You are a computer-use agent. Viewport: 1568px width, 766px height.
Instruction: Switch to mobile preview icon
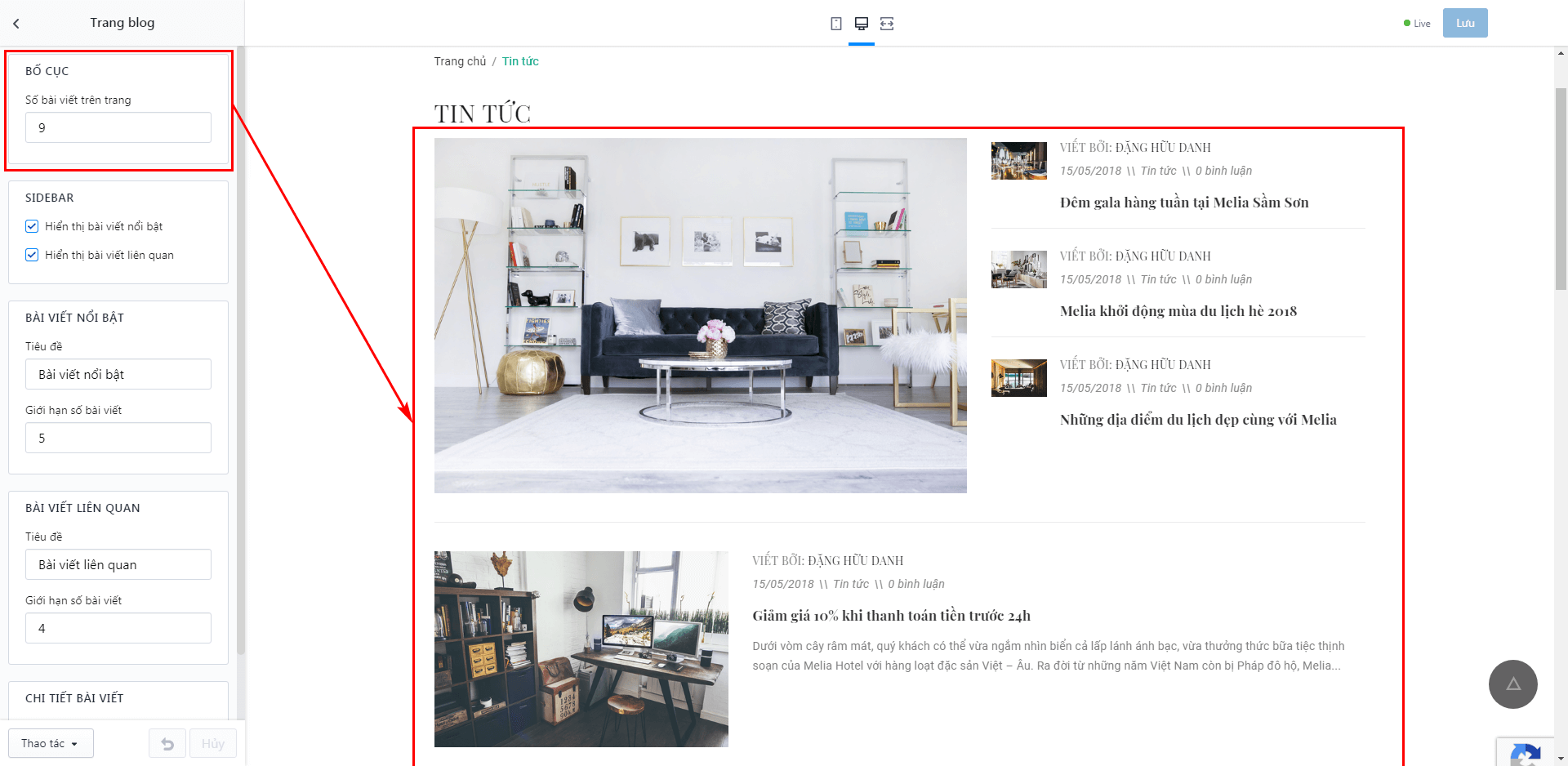tap(836, 24)
